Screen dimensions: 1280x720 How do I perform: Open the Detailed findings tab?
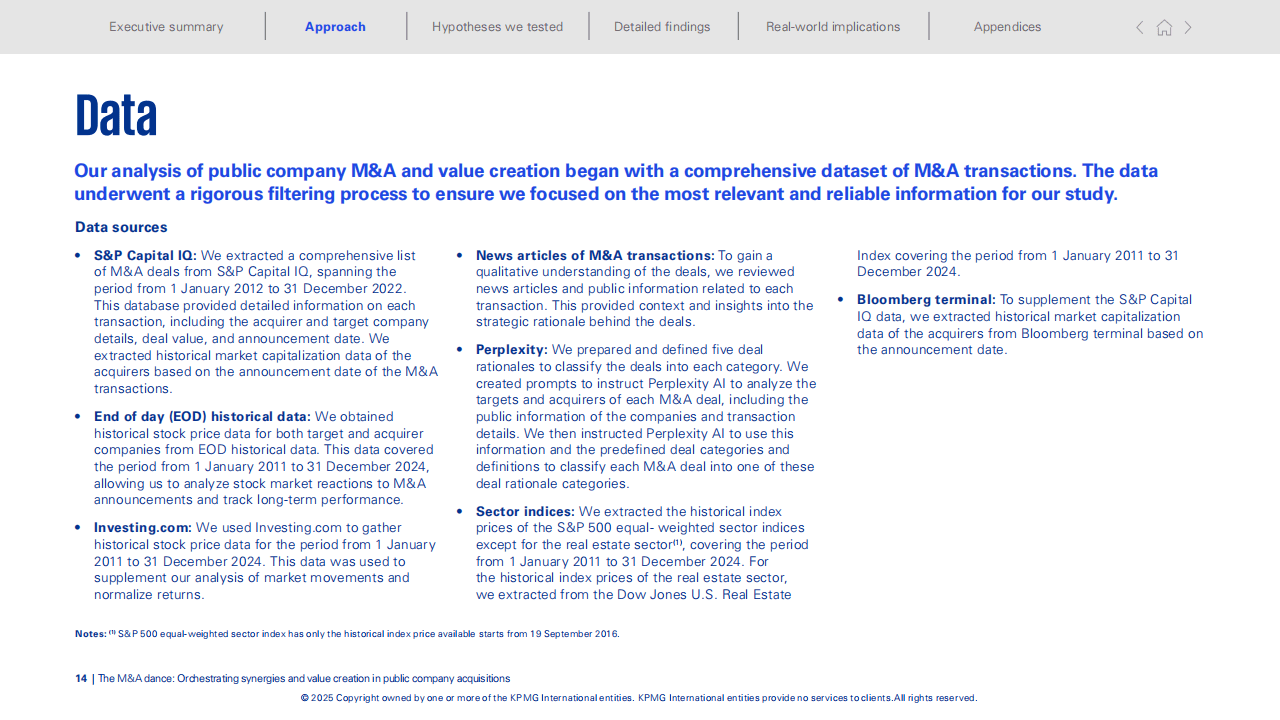pyautogui.click(x=662, y=27)
